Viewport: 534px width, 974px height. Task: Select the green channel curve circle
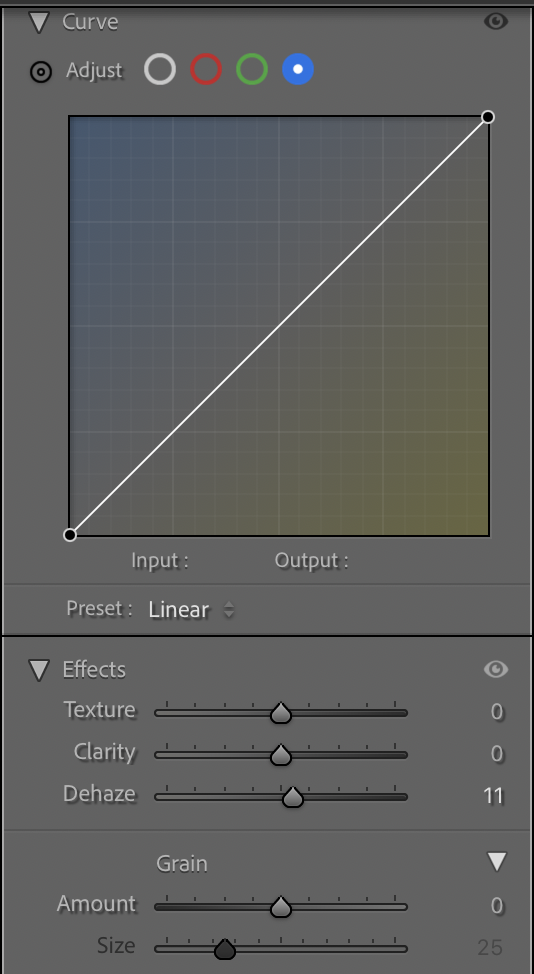tap(251, 69)
